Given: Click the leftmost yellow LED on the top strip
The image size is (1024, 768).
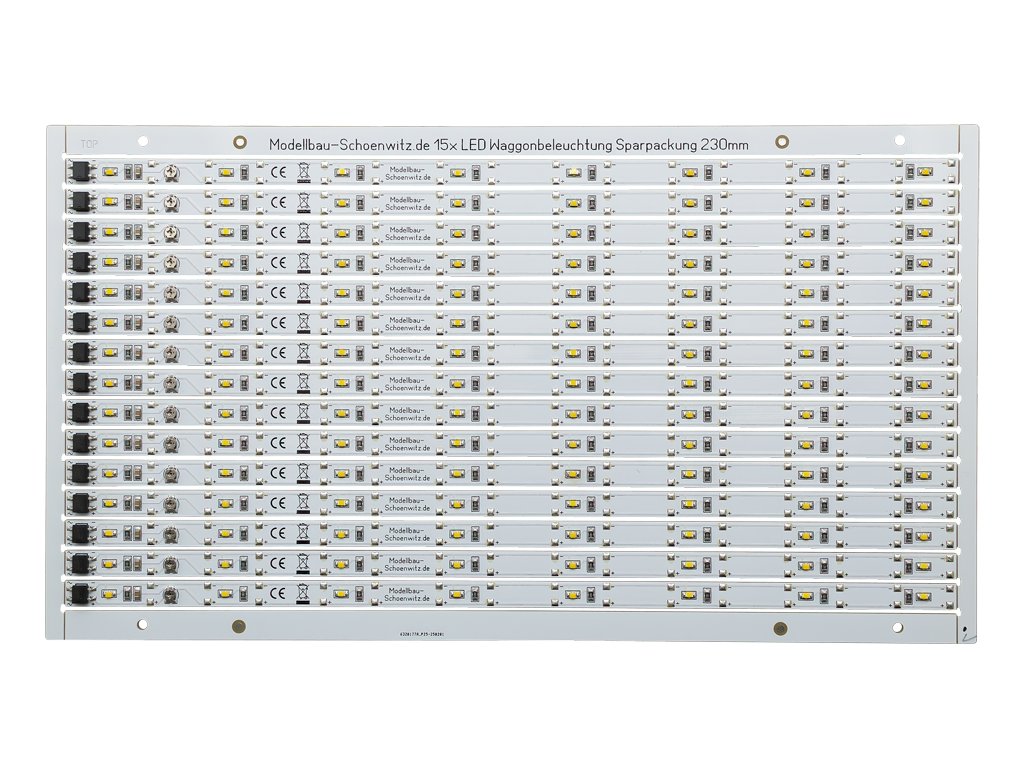Looking at the screenshot, I should 110,173.
